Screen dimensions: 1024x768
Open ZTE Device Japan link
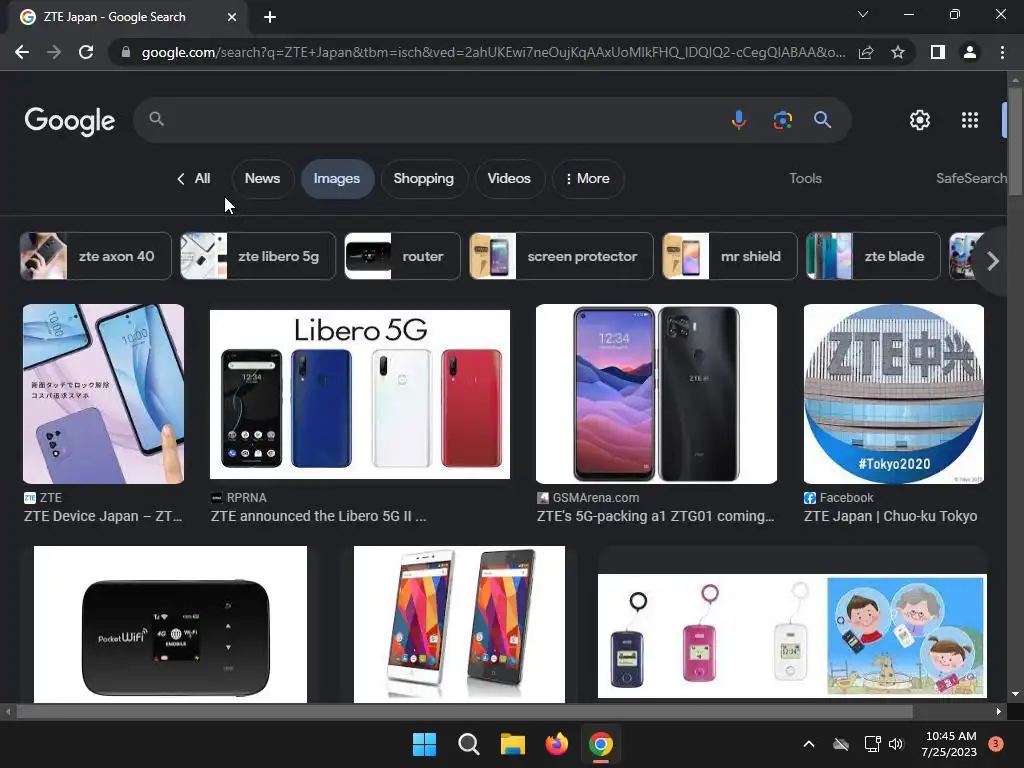[103, 516]
